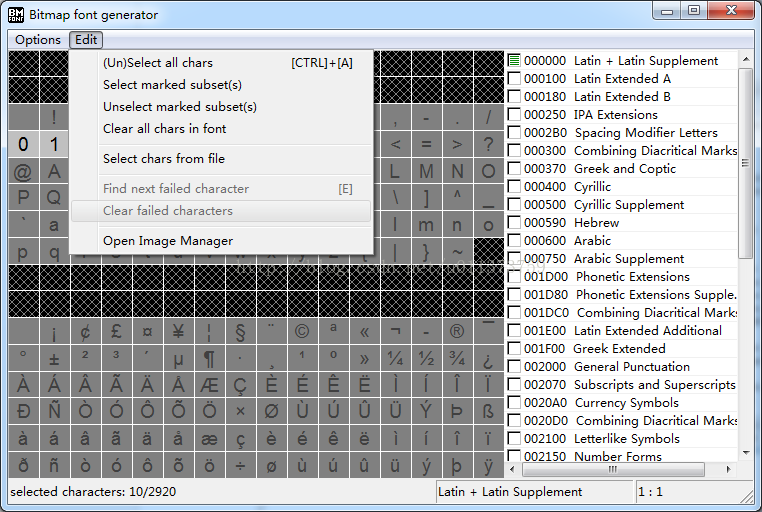Select the pound £ character cell
762x512 pixels.
pyautogui.click(x=116, y=331)
